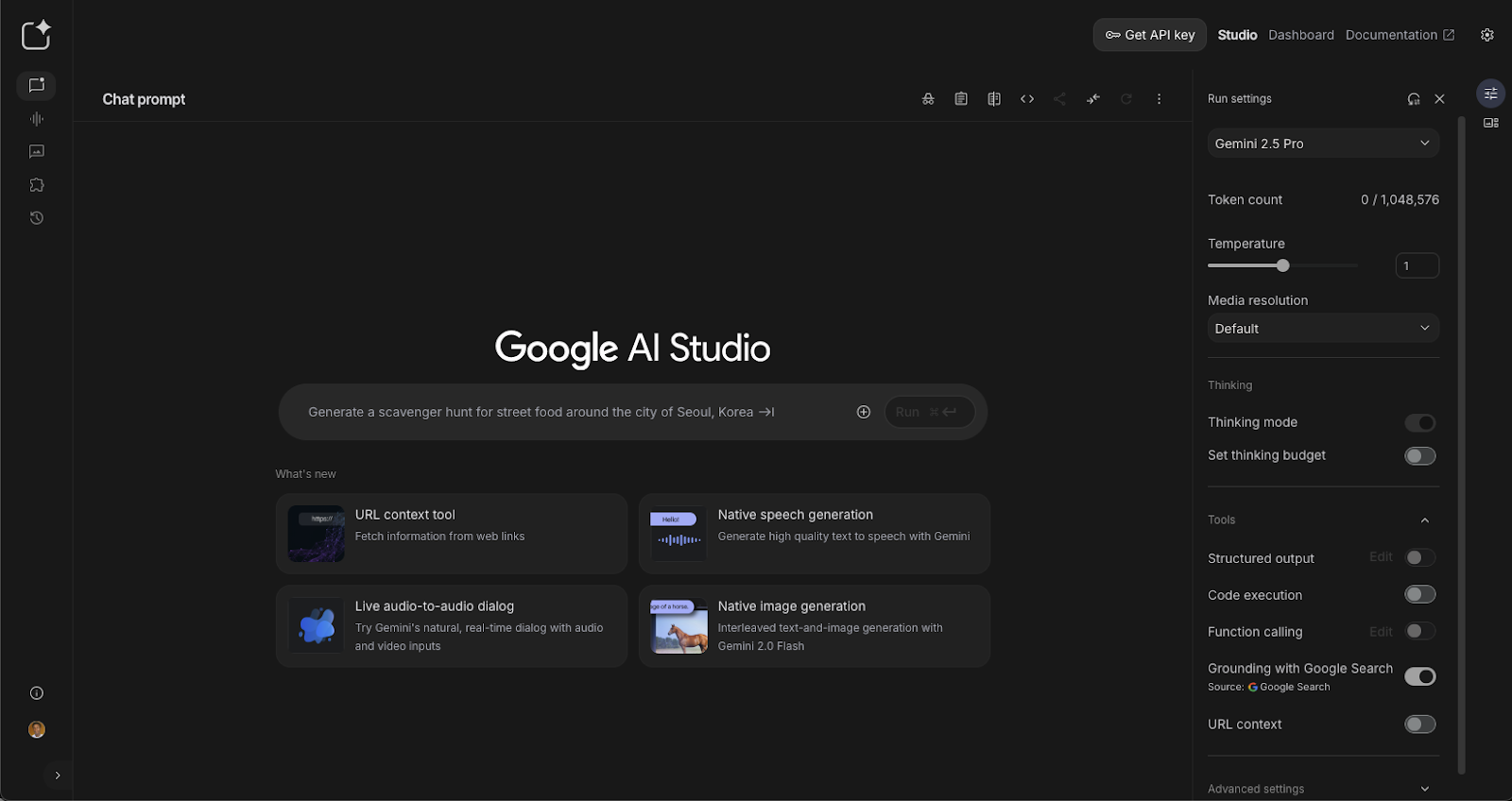Click the tune run settings icon
This screenshot has height=801, width=1512.
[1490, 94]
